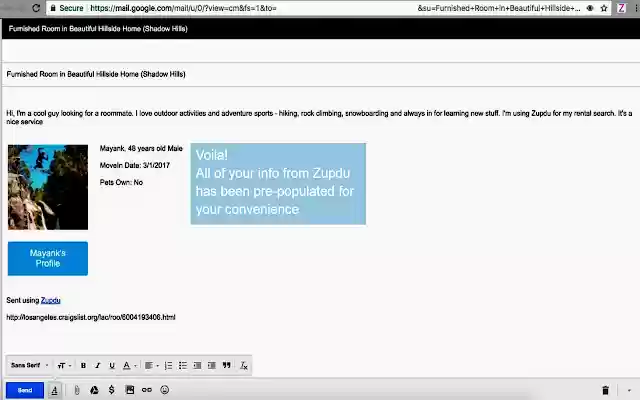Click the subject field reading Furnished Room
The height and width of the screenshot is (400, 640).
pos(321,74)
